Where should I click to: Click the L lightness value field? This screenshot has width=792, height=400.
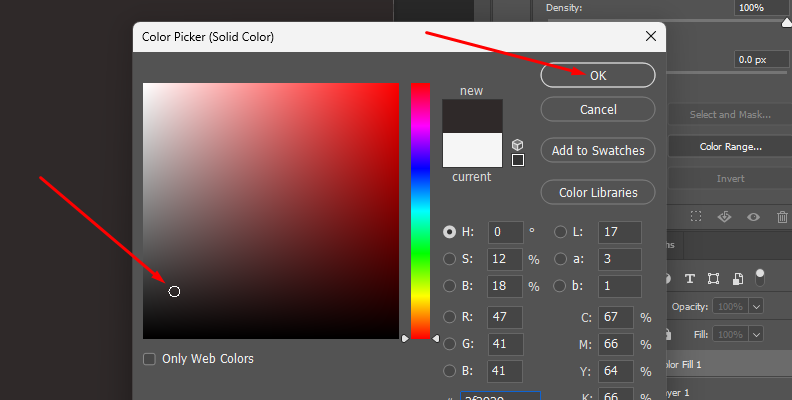tap(619, 231)
